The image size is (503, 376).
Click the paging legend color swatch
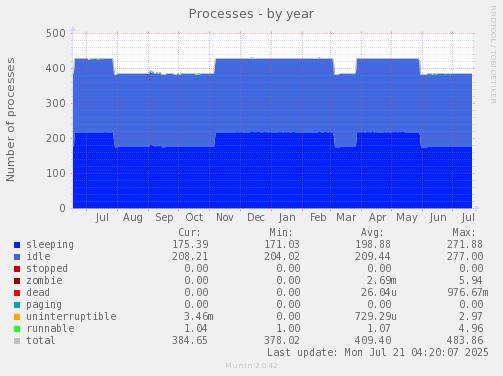17,305
